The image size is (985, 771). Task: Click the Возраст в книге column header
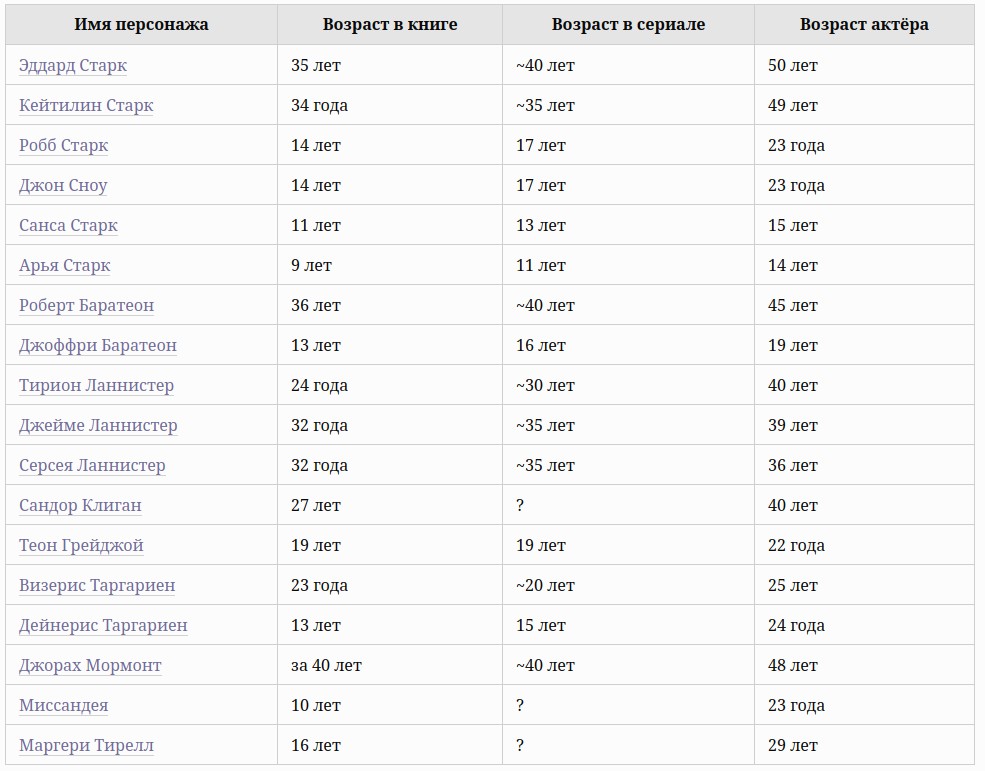click(390, 25)
